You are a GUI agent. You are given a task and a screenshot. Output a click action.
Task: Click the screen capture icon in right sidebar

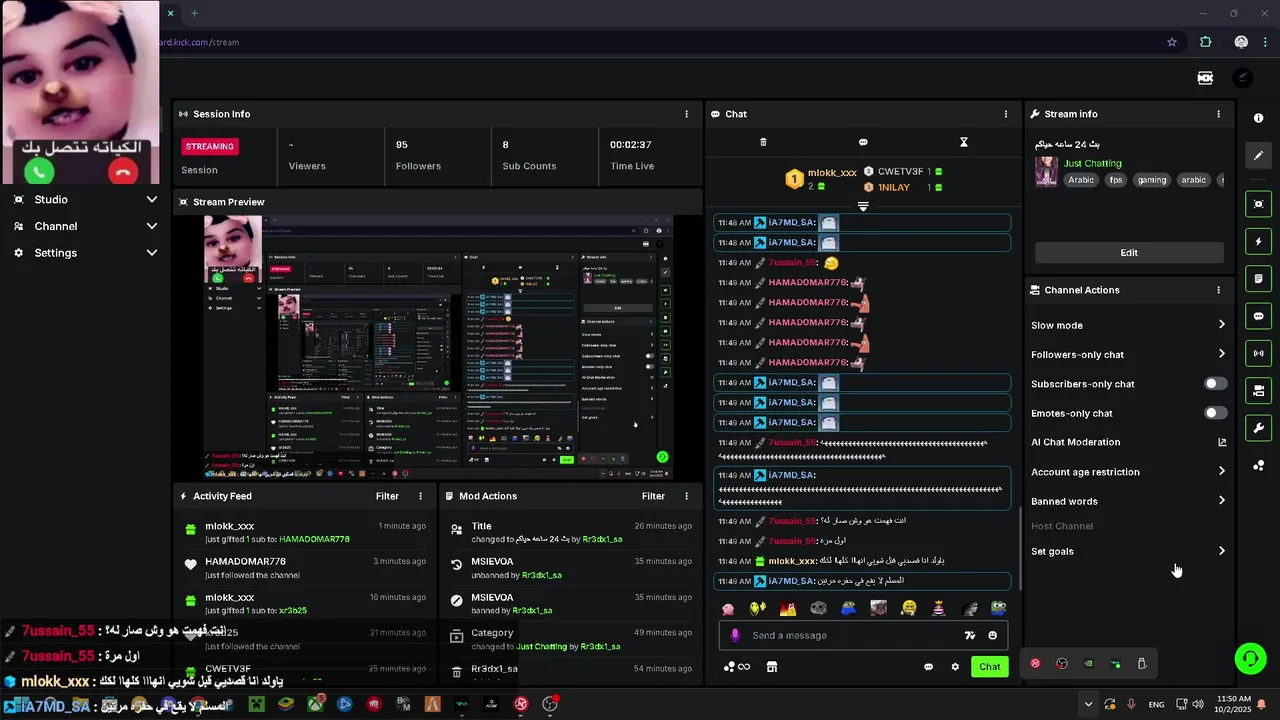click(1258, 204)
